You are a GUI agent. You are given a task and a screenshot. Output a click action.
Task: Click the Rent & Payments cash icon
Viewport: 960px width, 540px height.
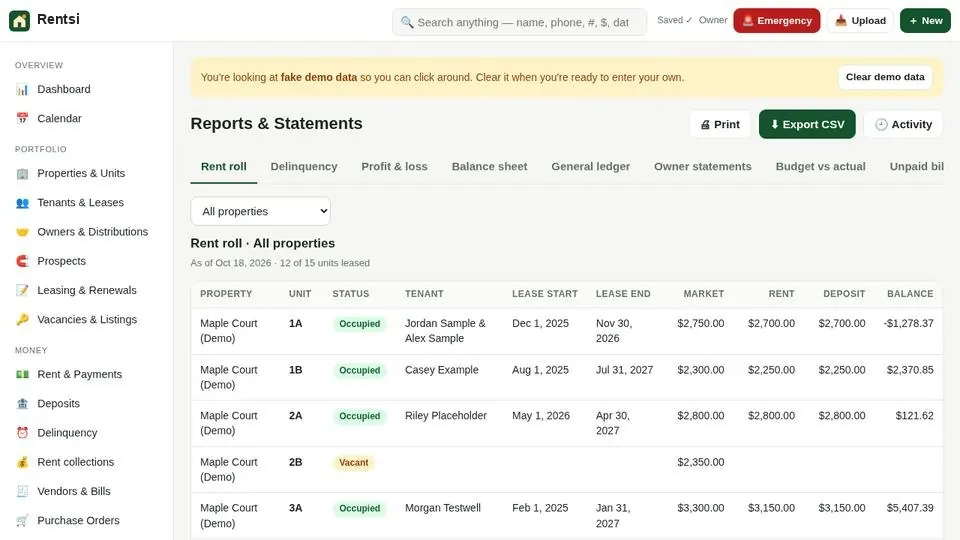(x=23, y=374)
